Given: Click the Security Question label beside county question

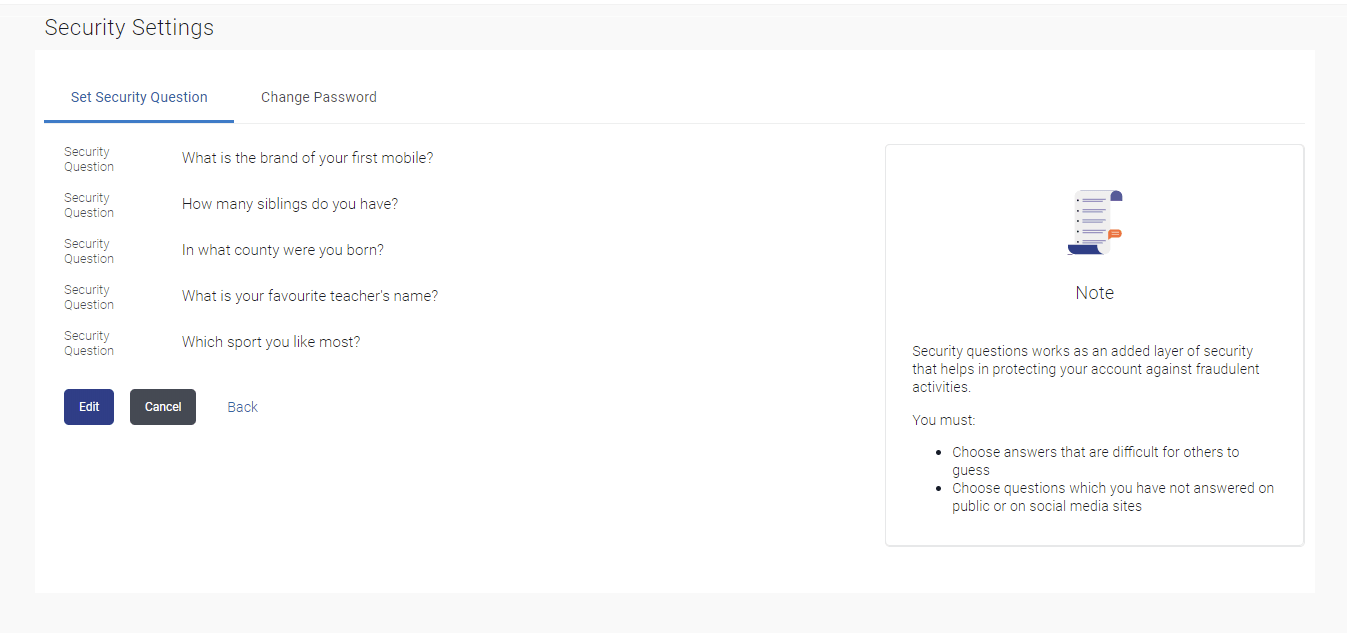Looking at the screenshot, I should click(89, 251).
